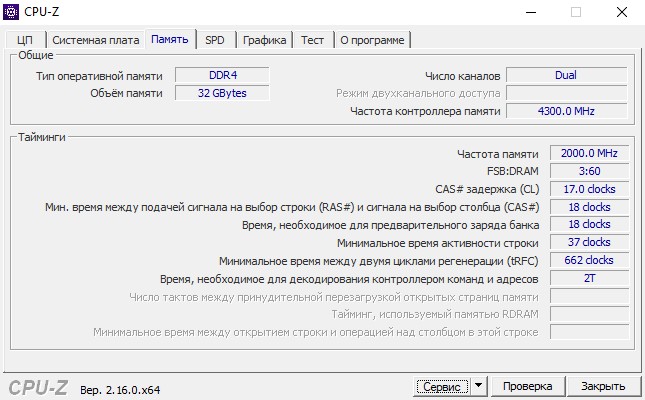
Task: Click the 4300.0 MHz controller frequency value
Action: [566, 111]
